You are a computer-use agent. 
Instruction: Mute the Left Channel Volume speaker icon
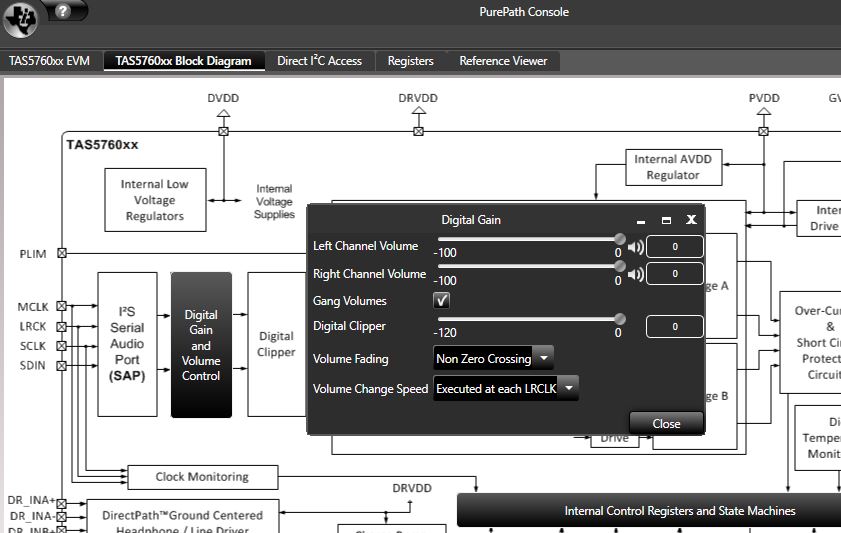636,247
